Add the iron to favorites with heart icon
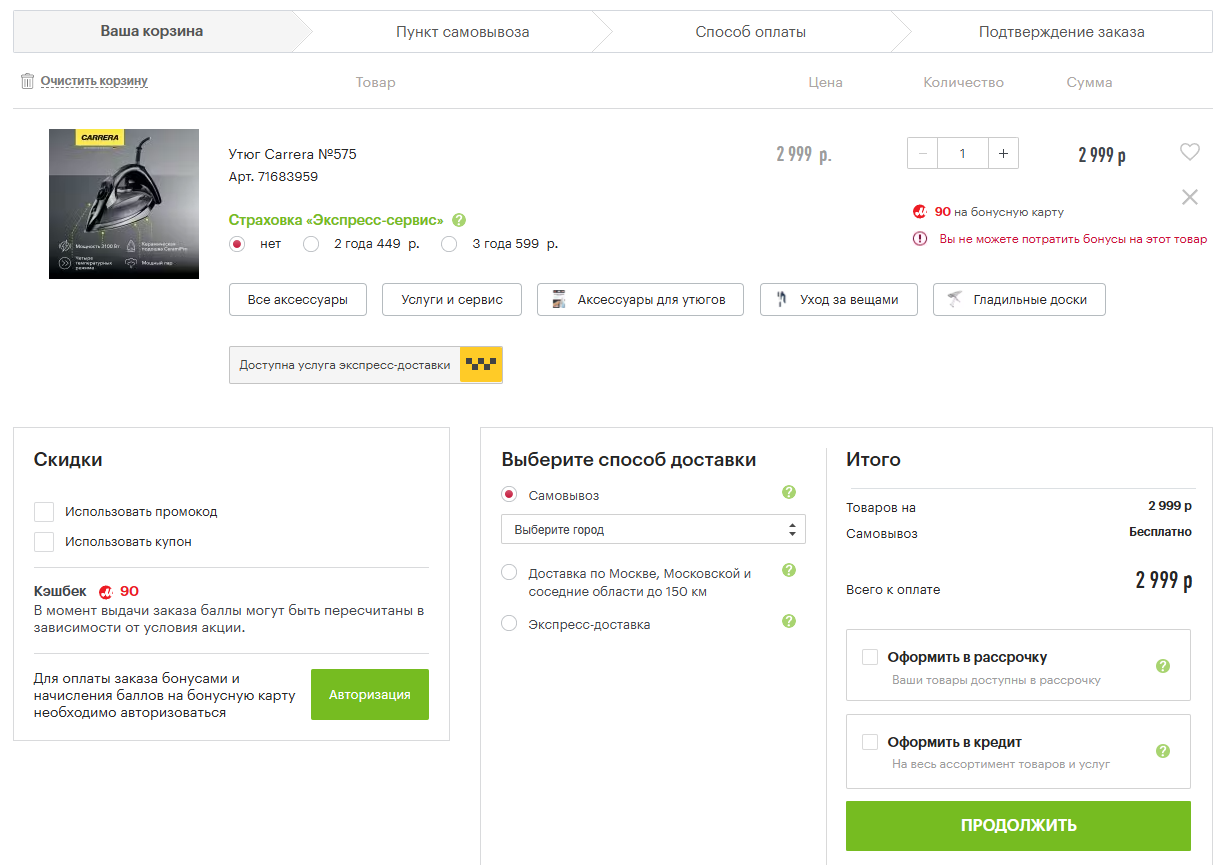Screen dimensions: 1217x865 1189,152
